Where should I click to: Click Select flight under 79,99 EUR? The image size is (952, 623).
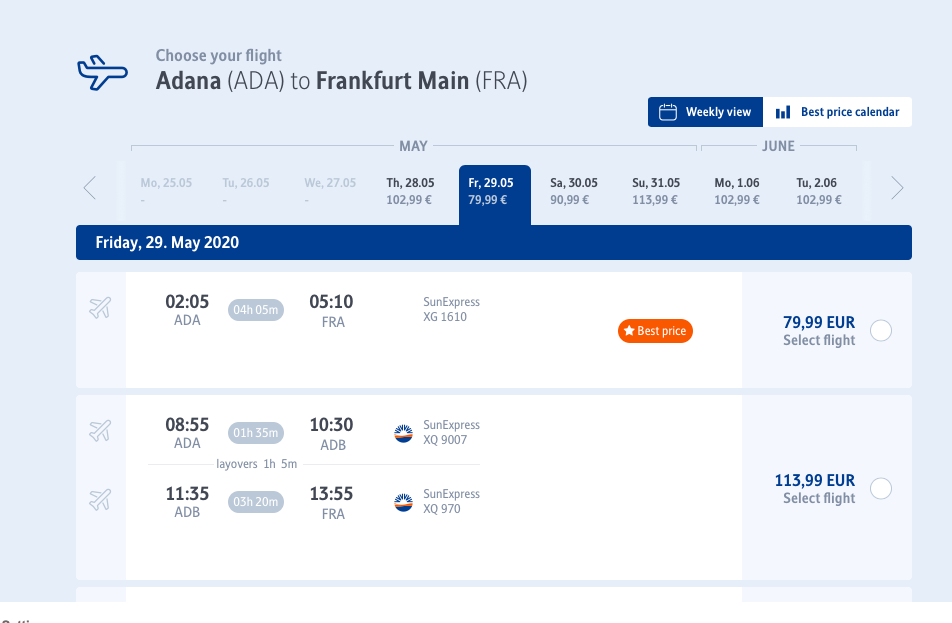(818, 340)
